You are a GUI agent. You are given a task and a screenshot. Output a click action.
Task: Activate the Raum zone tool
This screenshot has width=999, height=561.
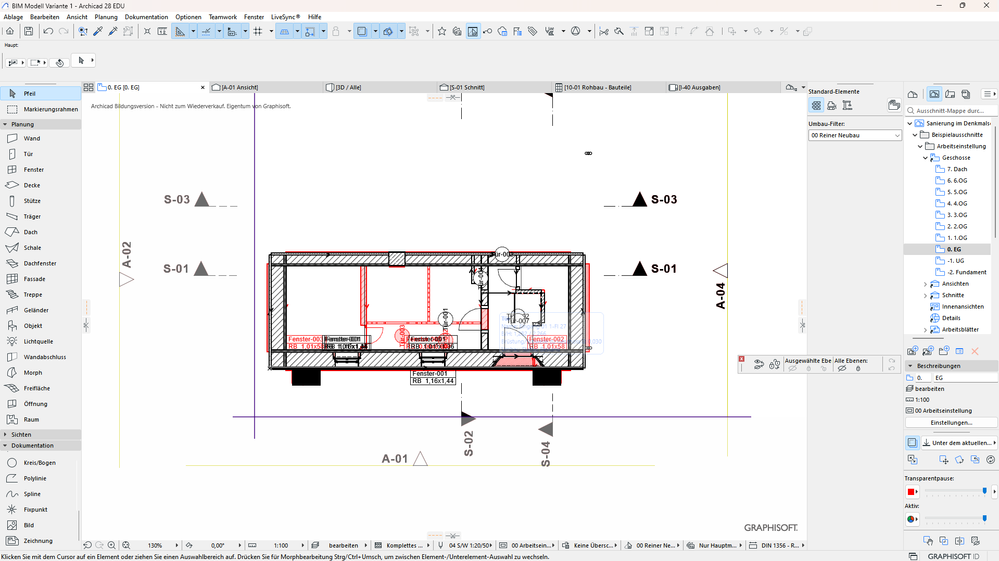[x=31, y=419]
